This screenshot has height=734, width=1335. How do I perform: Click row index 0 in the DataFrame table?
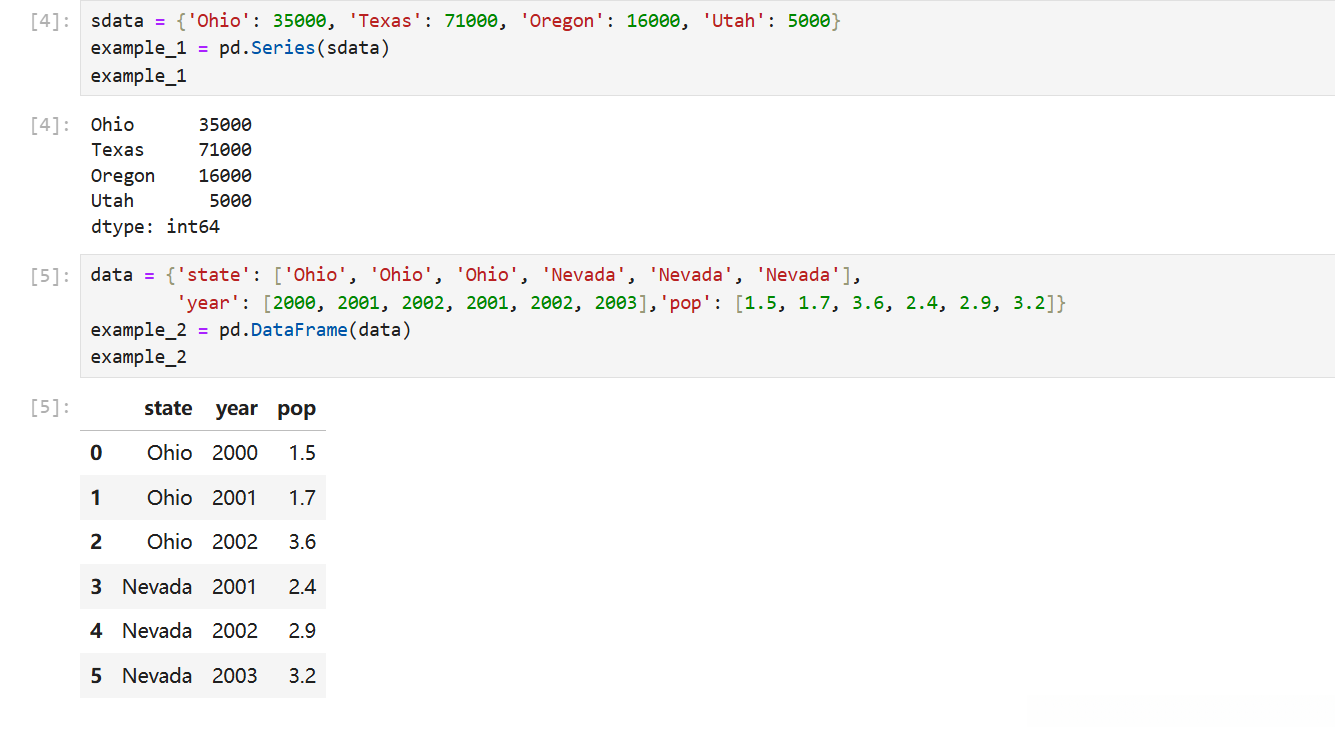[96, 453]
